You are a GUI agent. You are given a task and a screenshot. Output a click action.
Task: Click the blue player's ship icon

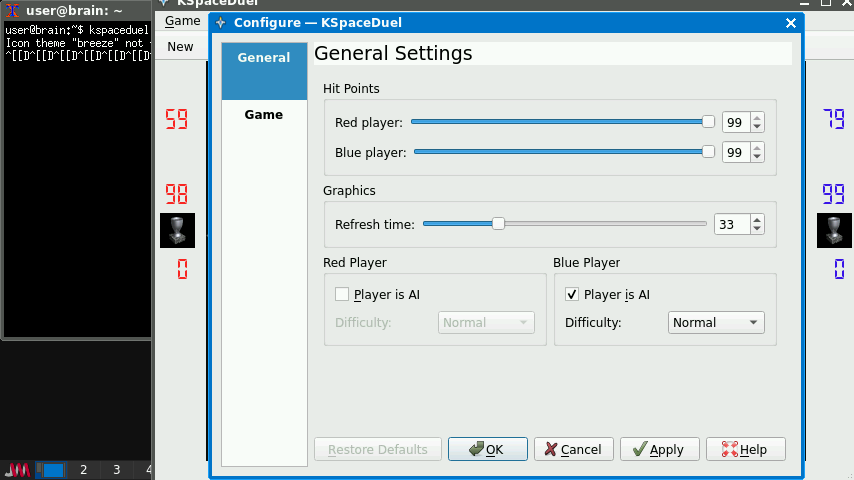[x=834, y=230]
